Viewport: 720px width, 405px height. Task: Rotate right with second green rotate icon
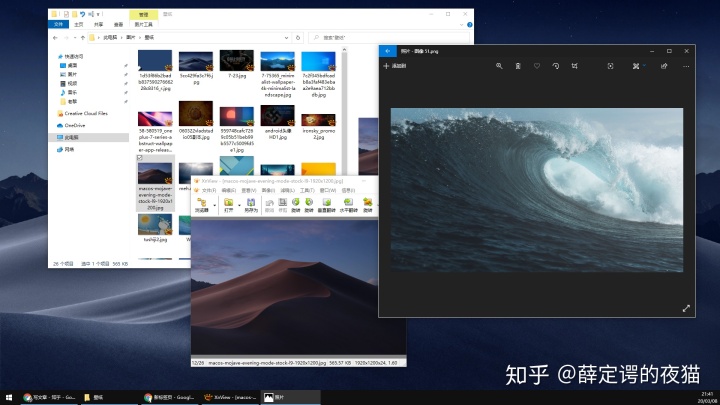click(309, 205)
